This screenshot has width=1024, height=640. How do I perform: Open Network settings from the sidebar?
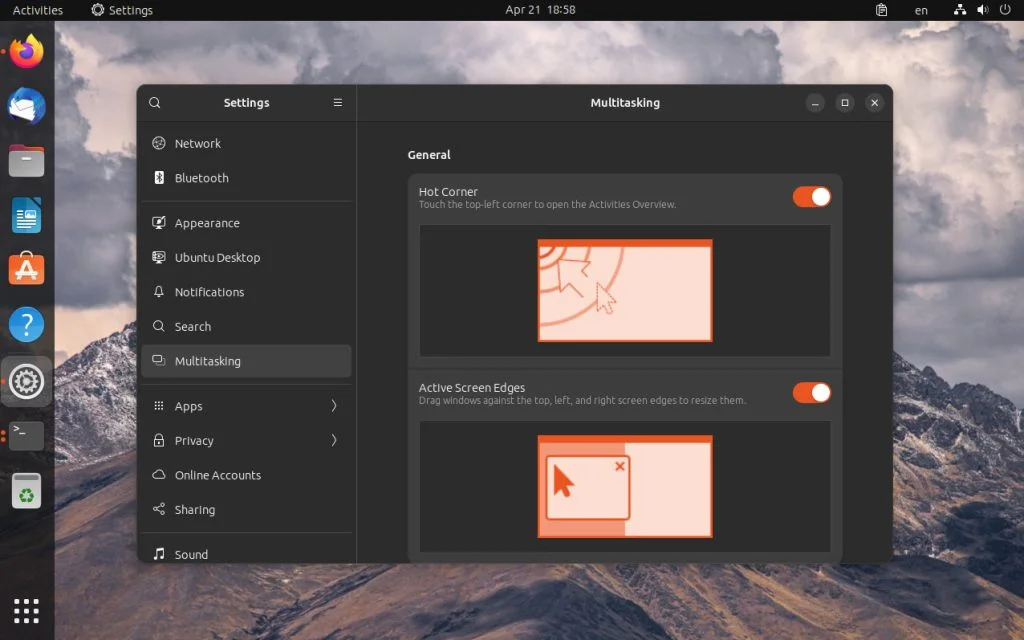[200, 143]
